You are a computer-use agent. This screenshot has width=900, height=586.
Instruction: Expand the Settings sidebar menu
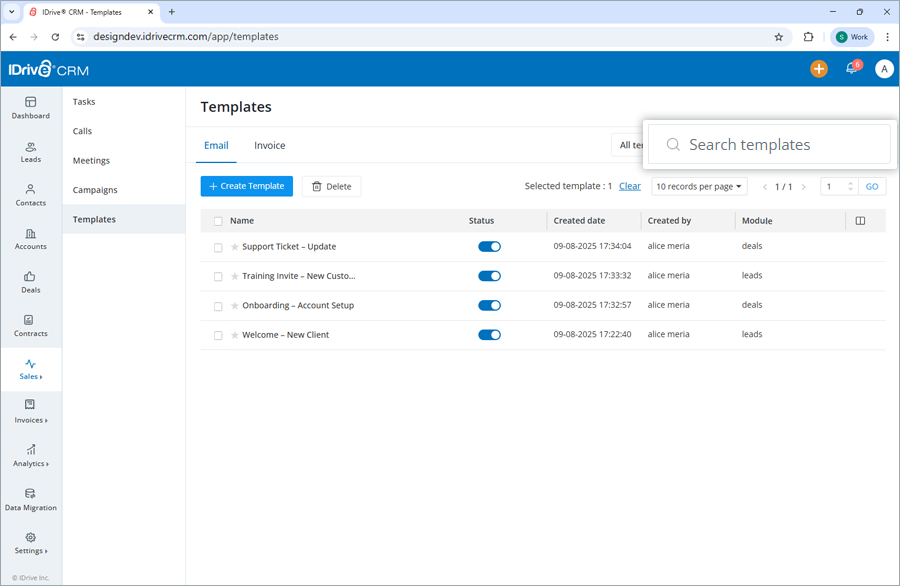click(x=31, y=545)
